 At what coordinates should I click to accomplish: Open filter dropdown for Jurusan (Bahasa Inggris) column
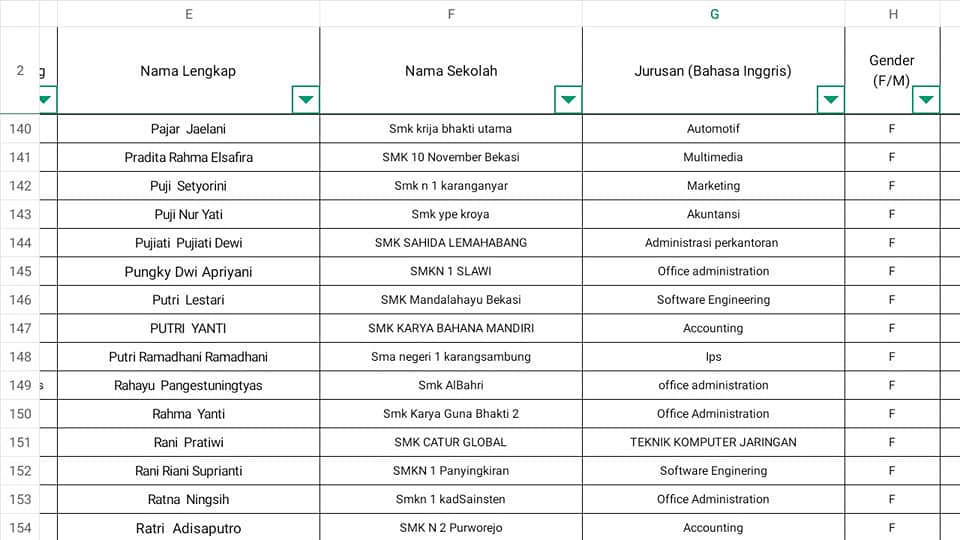pyautogui.click(x=830, y=99)
